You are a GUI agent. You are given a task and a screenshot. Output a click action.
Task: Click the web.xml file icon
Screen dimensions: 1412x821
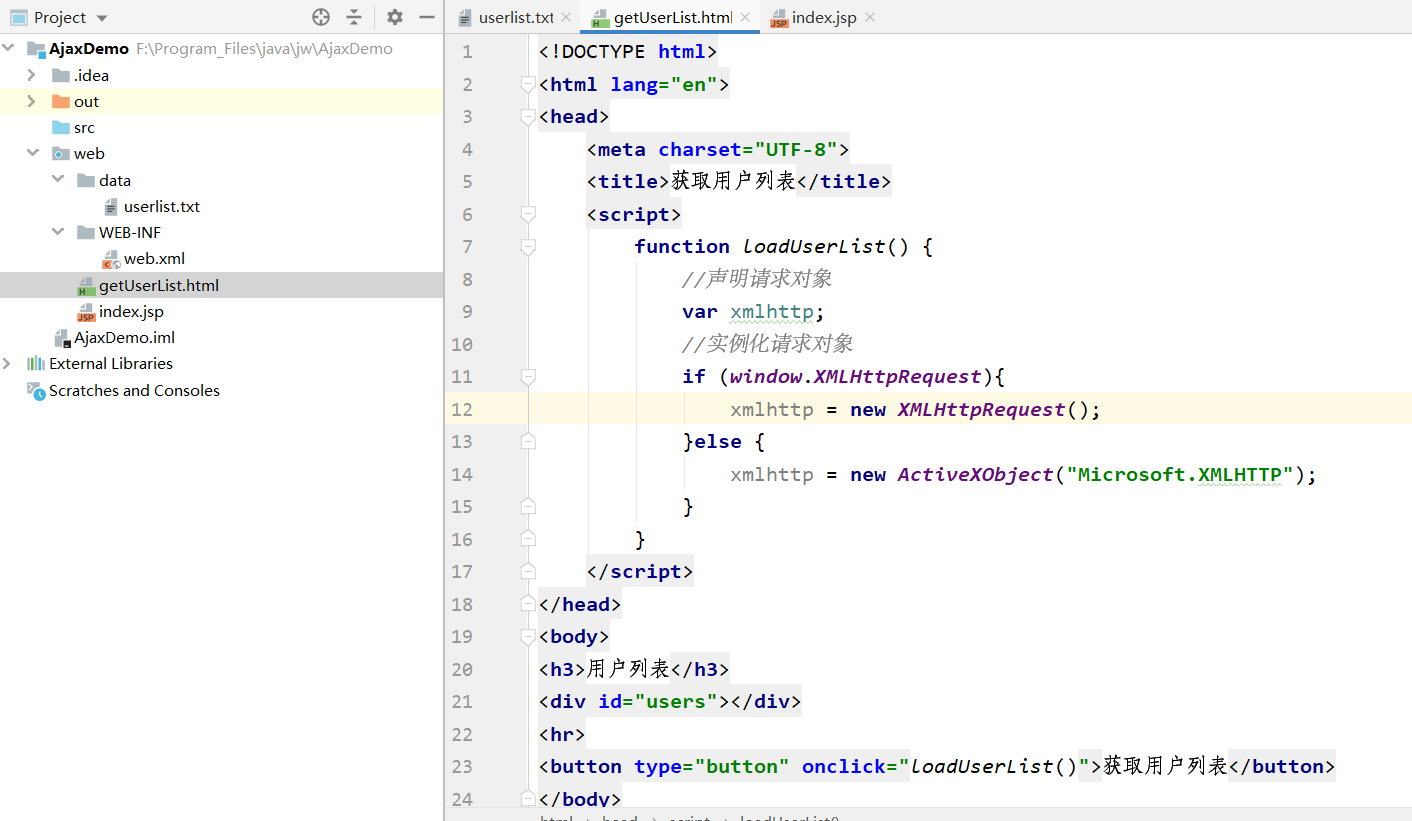tap(111, 259)
